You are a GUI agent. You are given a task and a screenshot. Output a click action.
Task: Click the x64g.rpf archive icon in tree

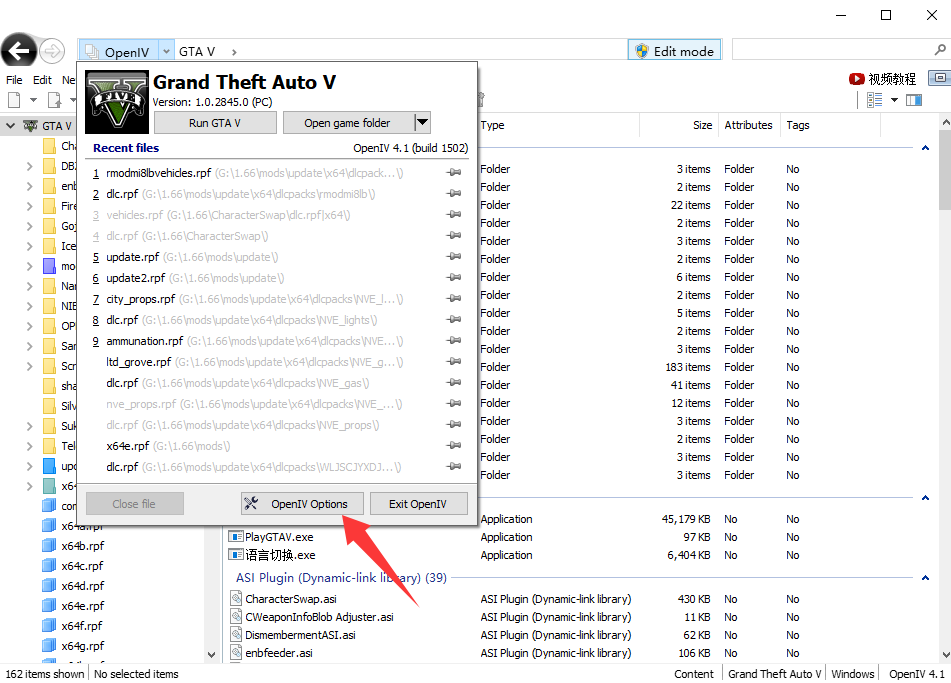pyautogui.click(x=49, y=645)
